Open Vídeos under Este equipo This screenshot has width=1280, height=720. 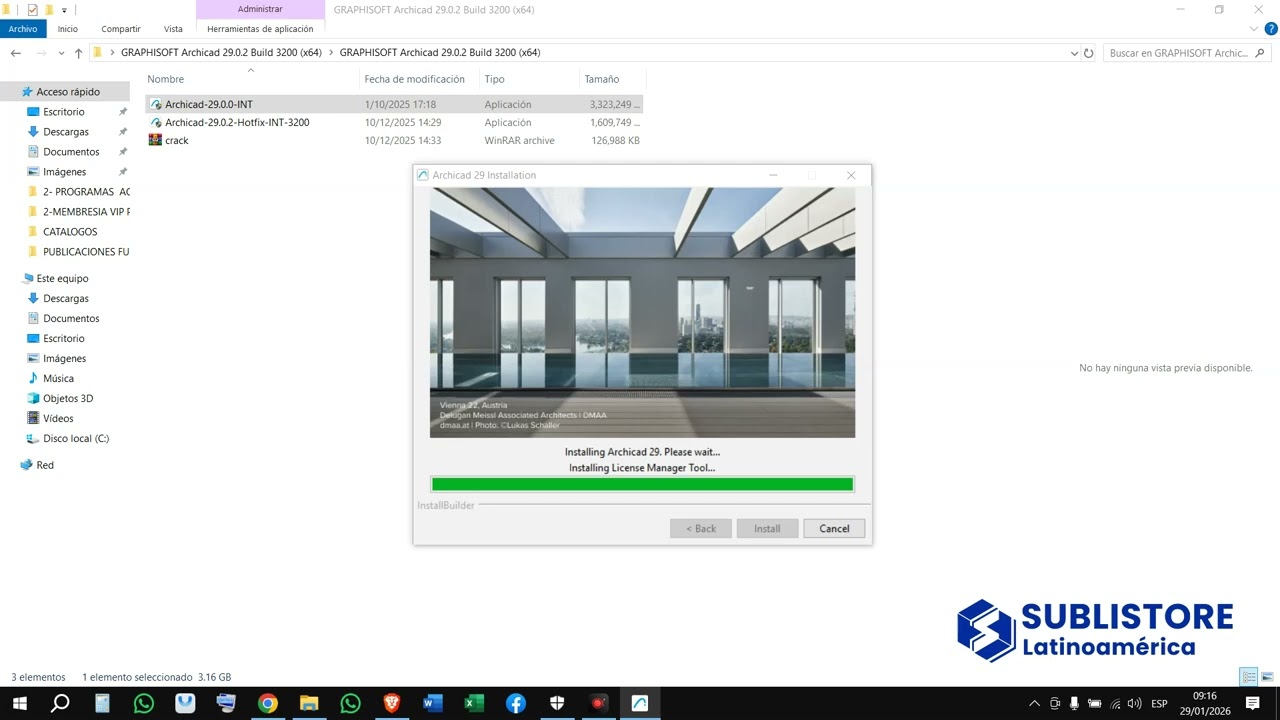58,418
